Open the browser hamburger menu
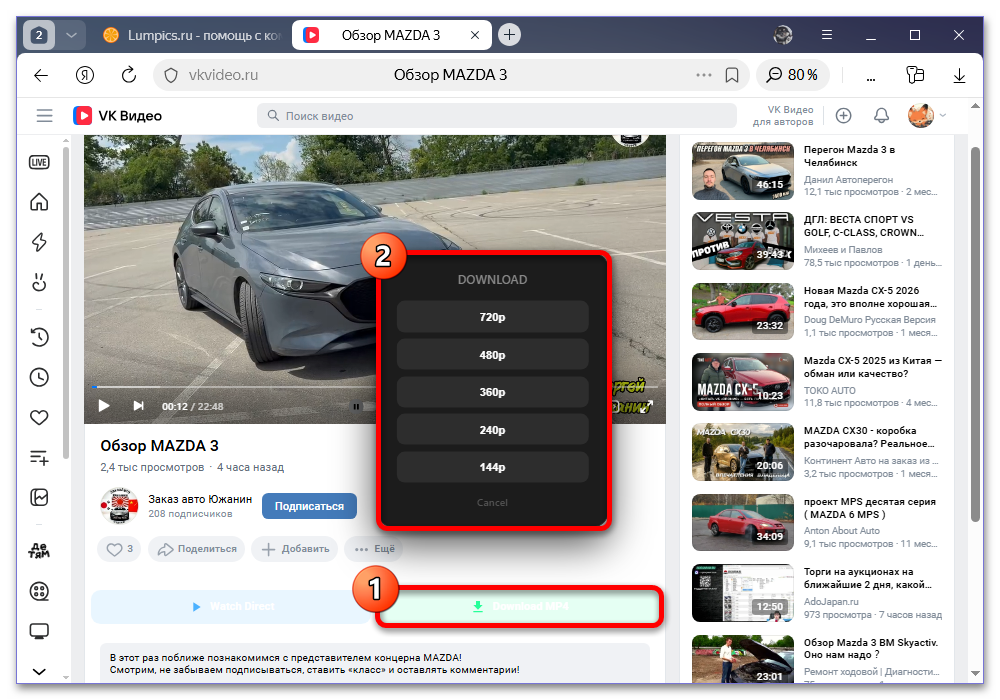 coord(827,35)
